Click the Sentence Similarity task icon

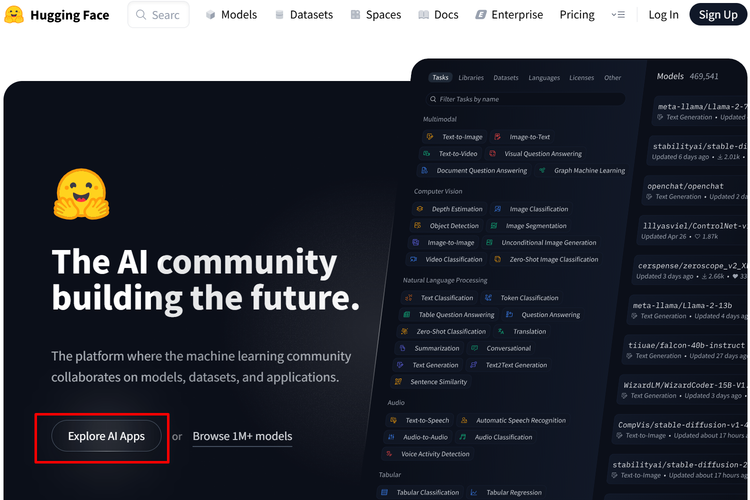coord(398,381)
